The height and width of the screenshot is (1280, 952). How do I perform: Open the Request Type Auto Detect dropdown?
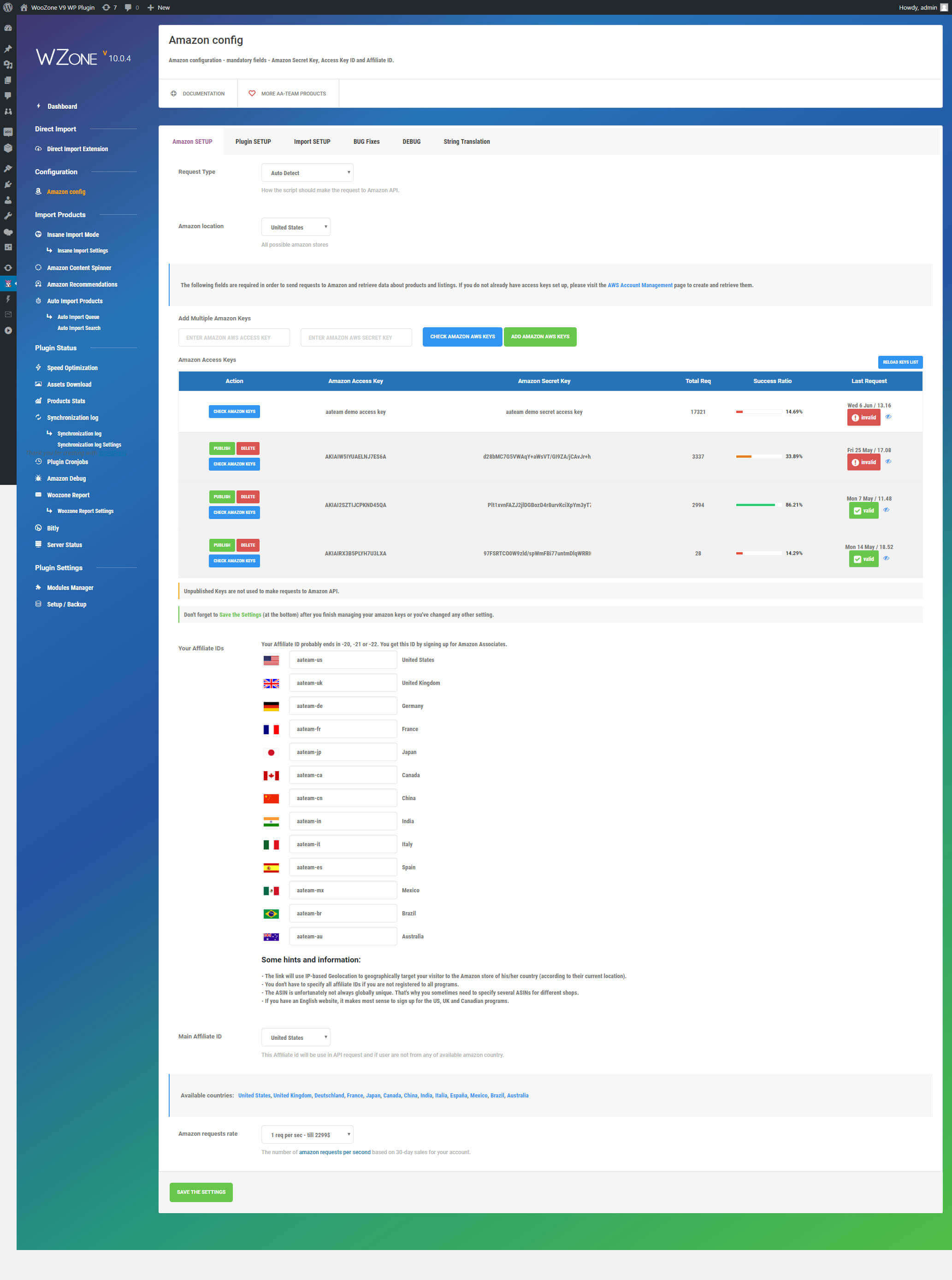[307, 173]
